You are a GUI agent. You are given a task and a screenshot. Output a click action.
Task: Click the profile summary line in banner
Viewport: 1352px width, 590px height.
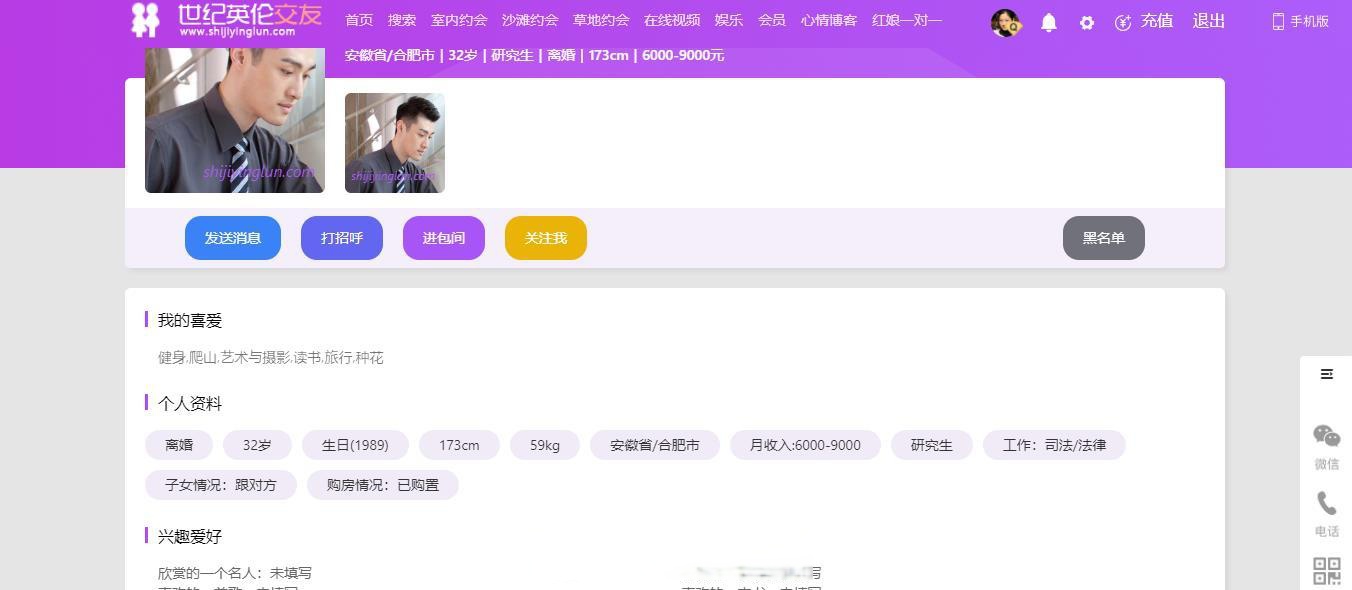coord(534,55)
